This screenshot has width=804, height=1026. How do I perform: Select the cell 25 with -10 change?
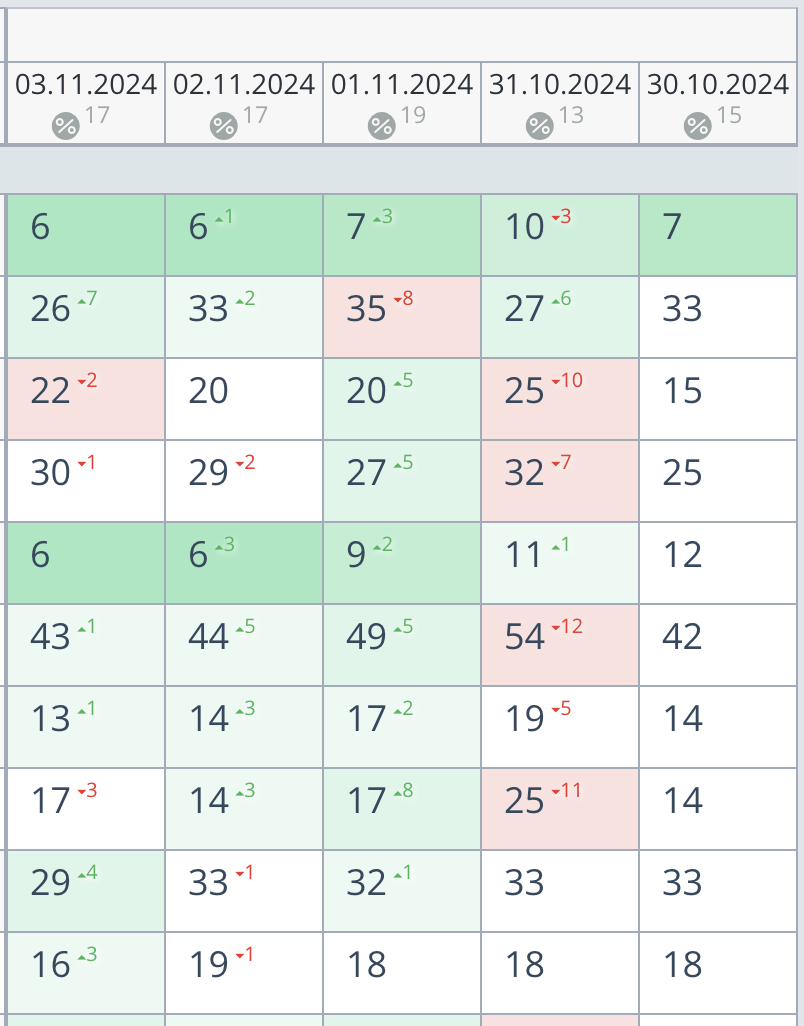[x=560, y=399]
